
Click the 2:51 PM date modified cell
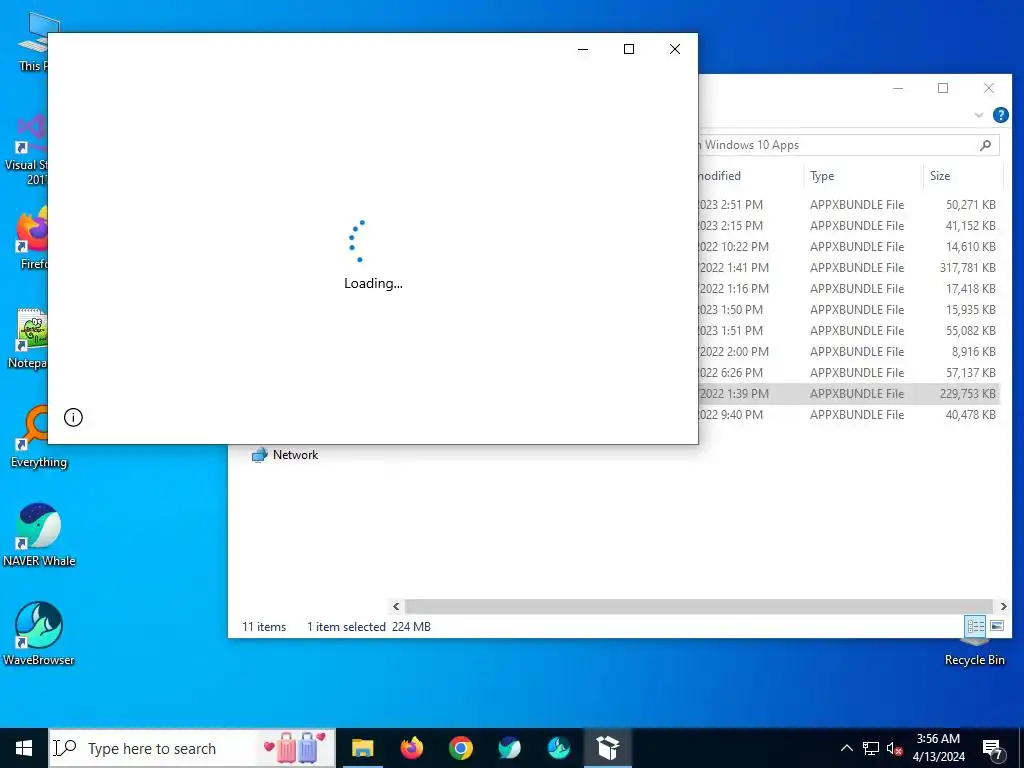pyautogui.click(x=731, y=204)
